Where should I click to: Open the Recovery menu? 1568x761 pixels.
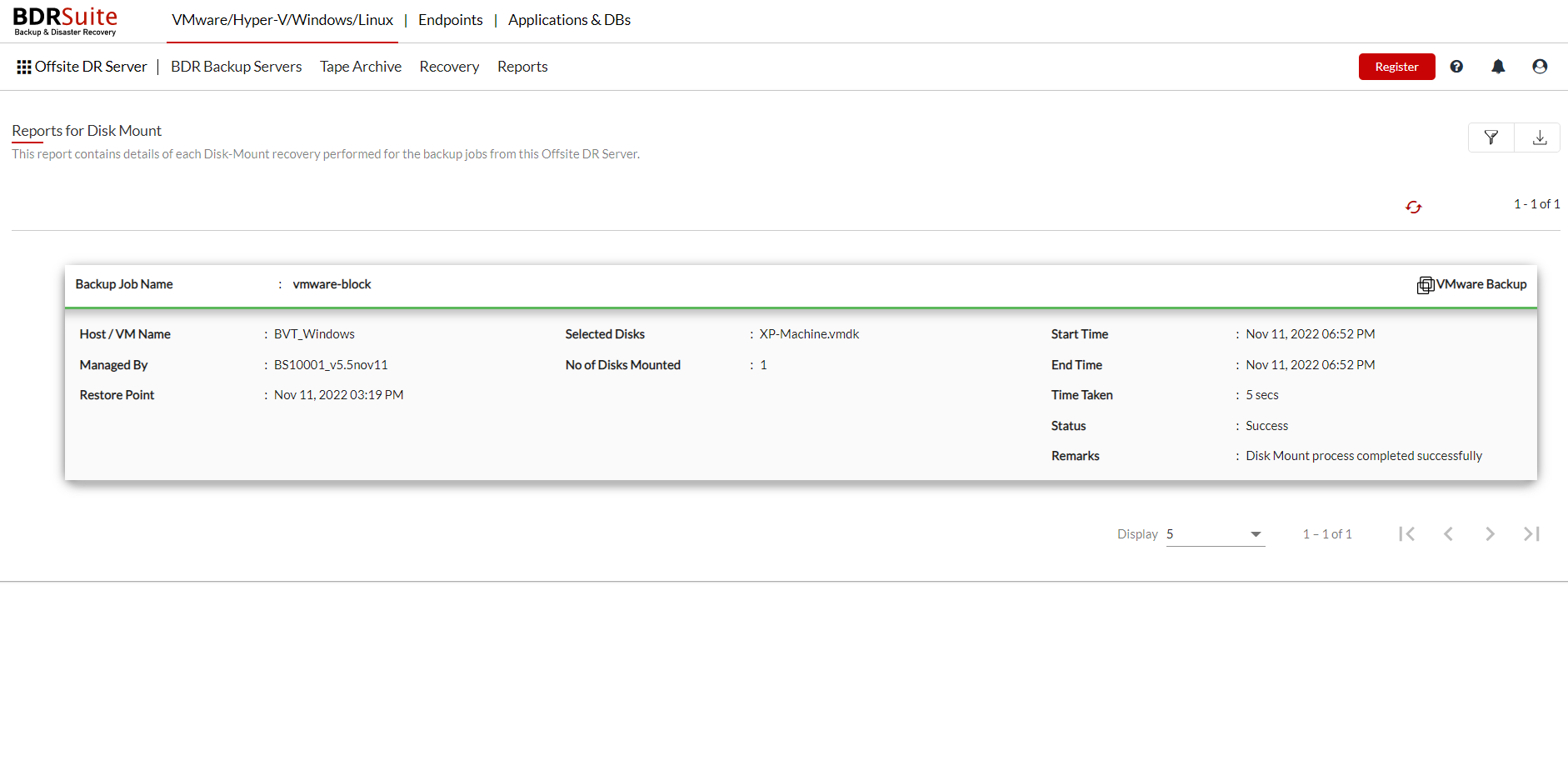pyautogui.click(x=449, y=67)
